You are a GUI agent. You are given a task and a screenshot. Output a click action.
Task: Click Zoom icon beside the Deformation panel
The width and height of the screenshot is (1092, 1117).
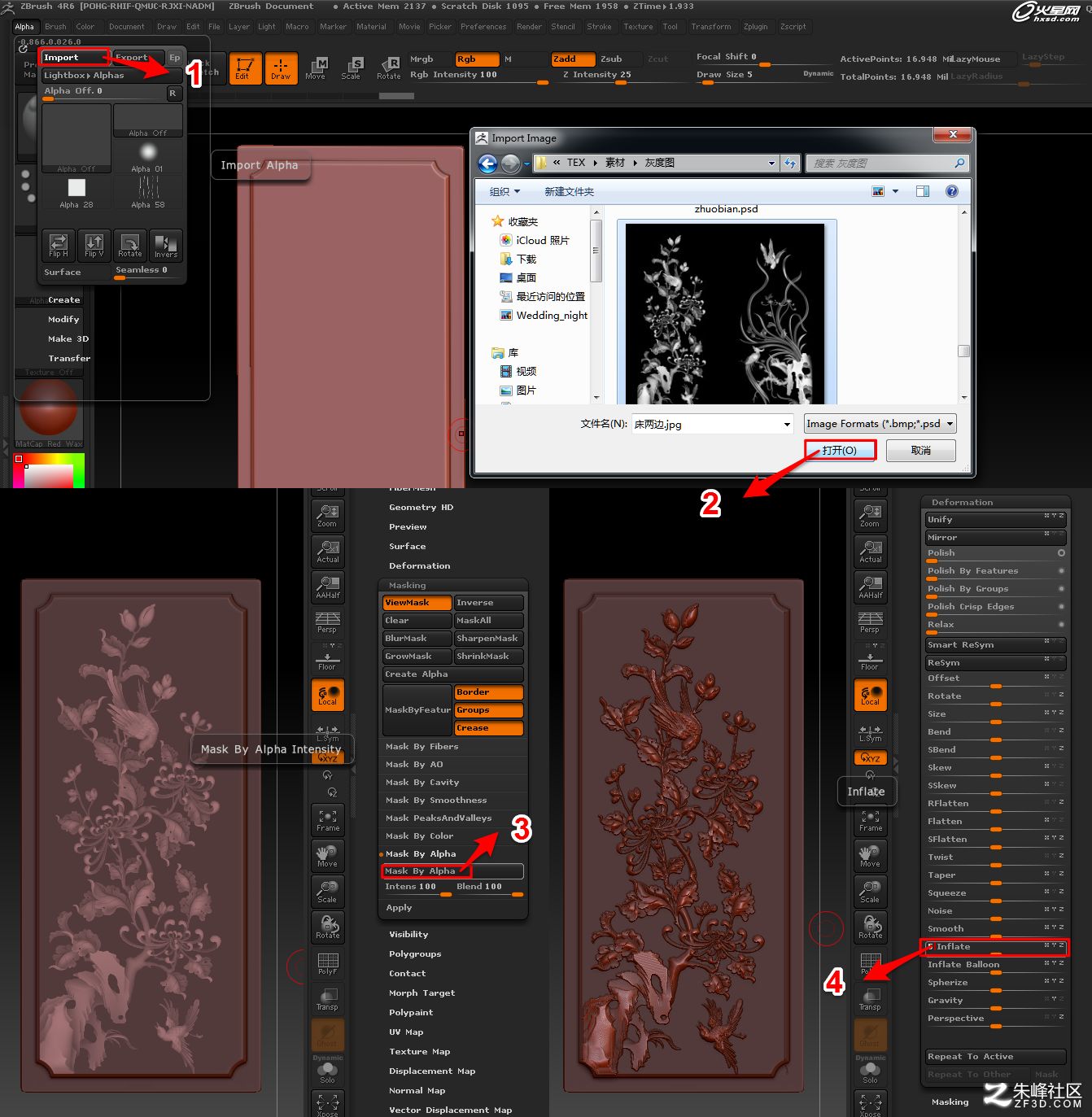click(x=871, y=516)
